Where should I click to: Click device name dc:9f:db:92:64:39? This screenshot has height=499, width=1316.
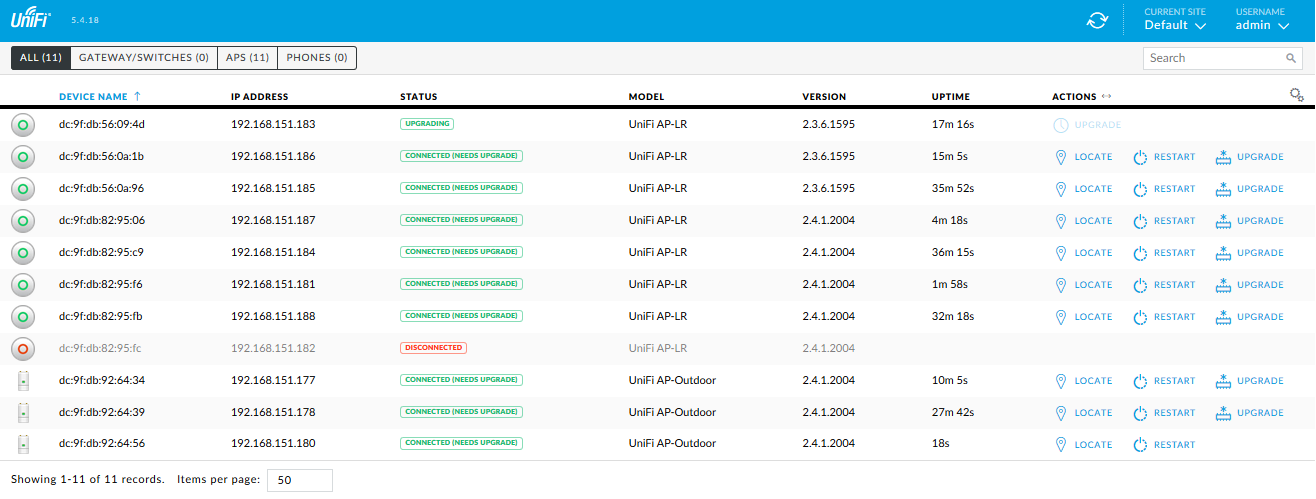(102, 413)
